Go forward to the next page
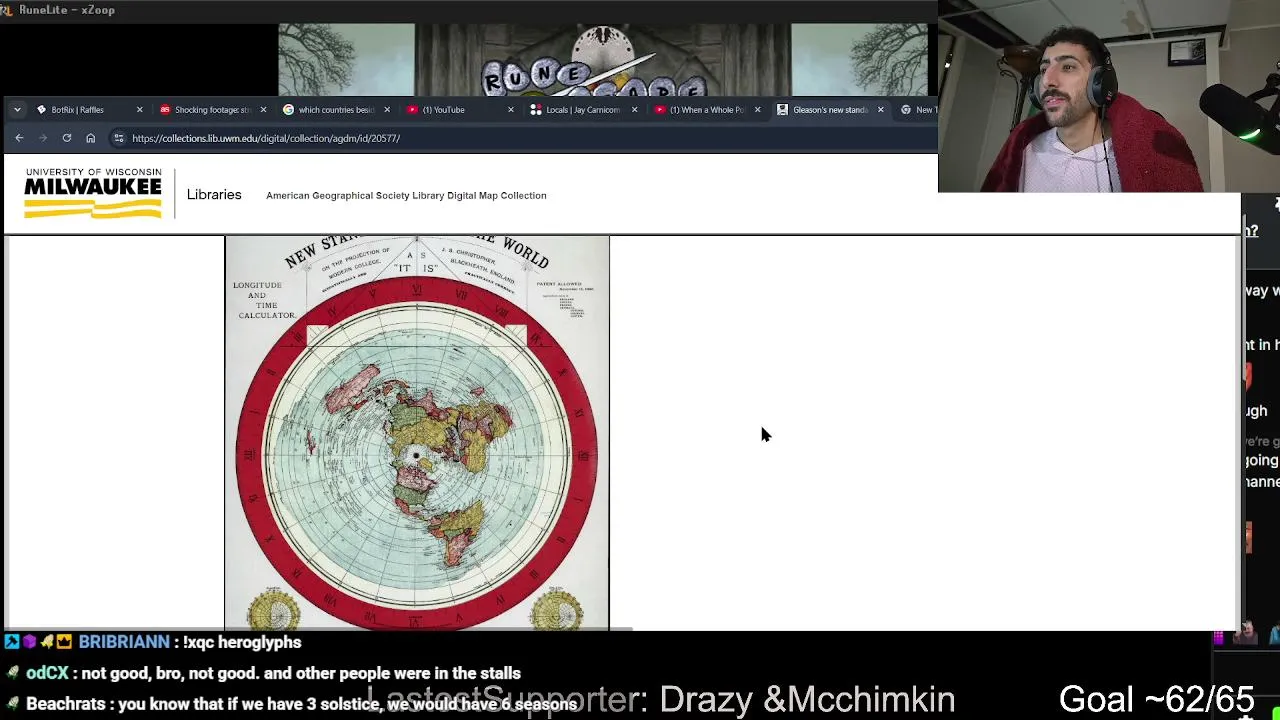The width and height of the screenshot is (1280, 720). [43, 138]
